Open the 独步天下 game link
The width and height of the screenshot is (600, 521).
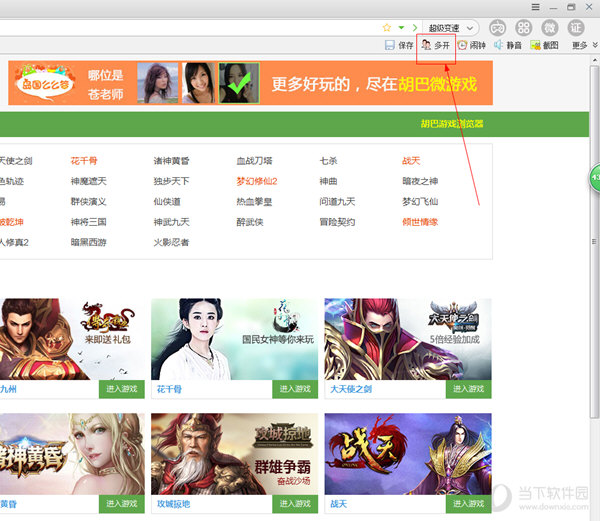pyautogui.click(x=171, y=181)
